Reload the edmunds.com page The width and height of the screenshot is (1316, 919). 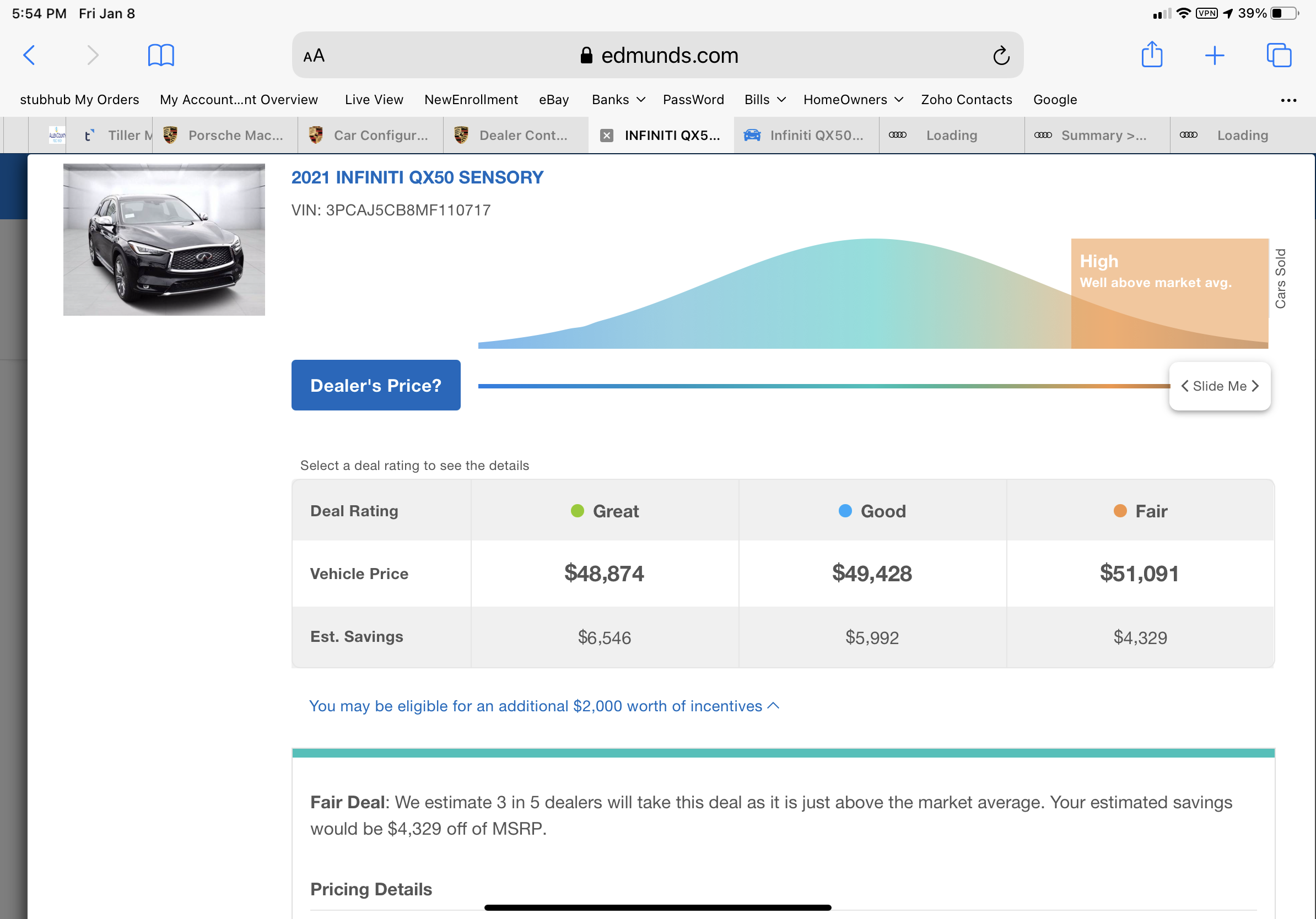(1001, 56)
